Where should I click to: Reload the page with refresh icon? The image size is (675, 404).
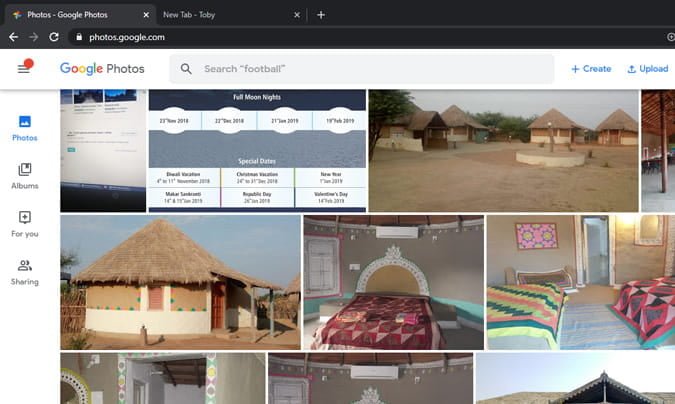click(x=54, y=37)
